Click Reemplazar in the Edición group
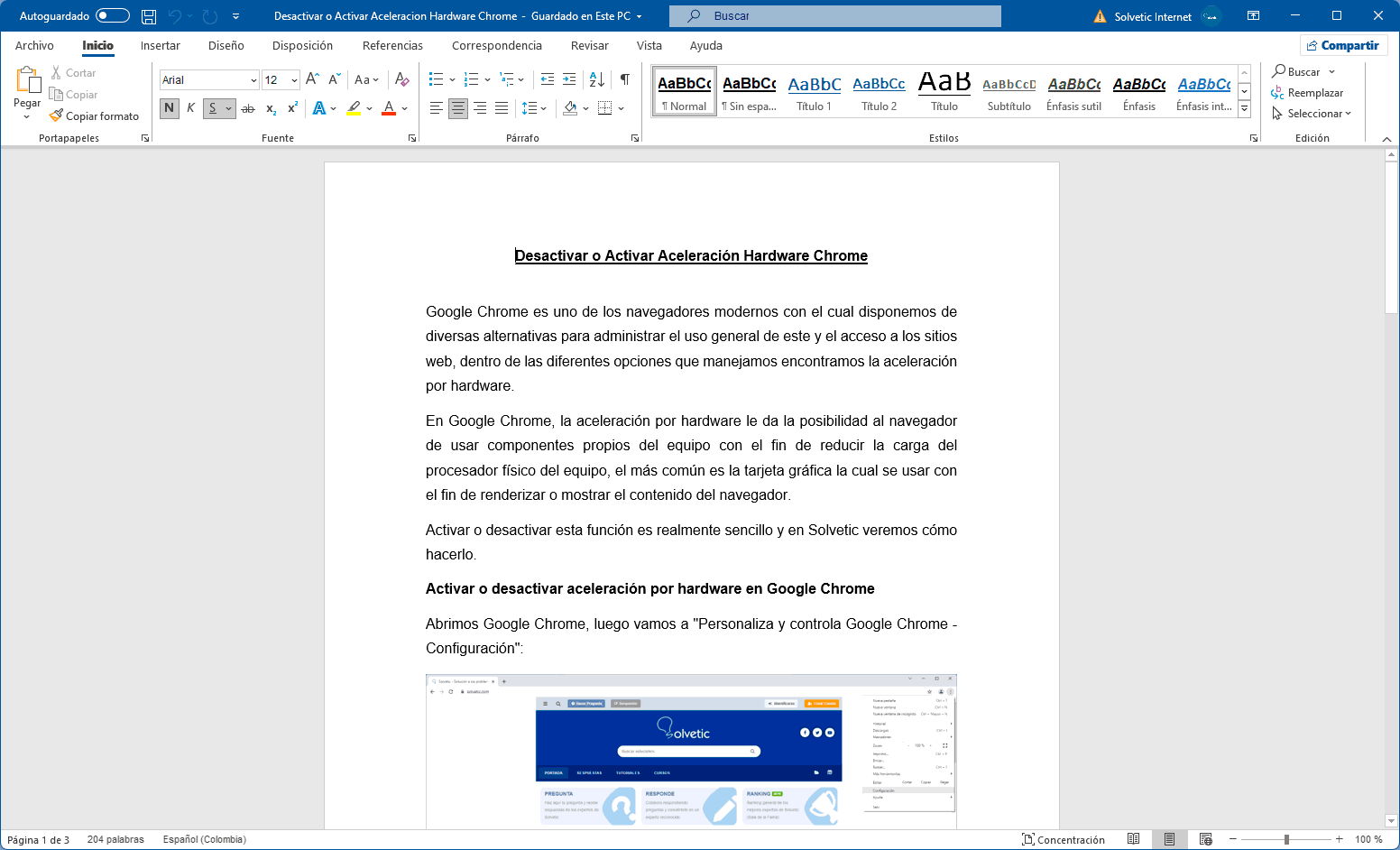The height and width of the screenshot is (850, 1400). (x=1307, y=93)
